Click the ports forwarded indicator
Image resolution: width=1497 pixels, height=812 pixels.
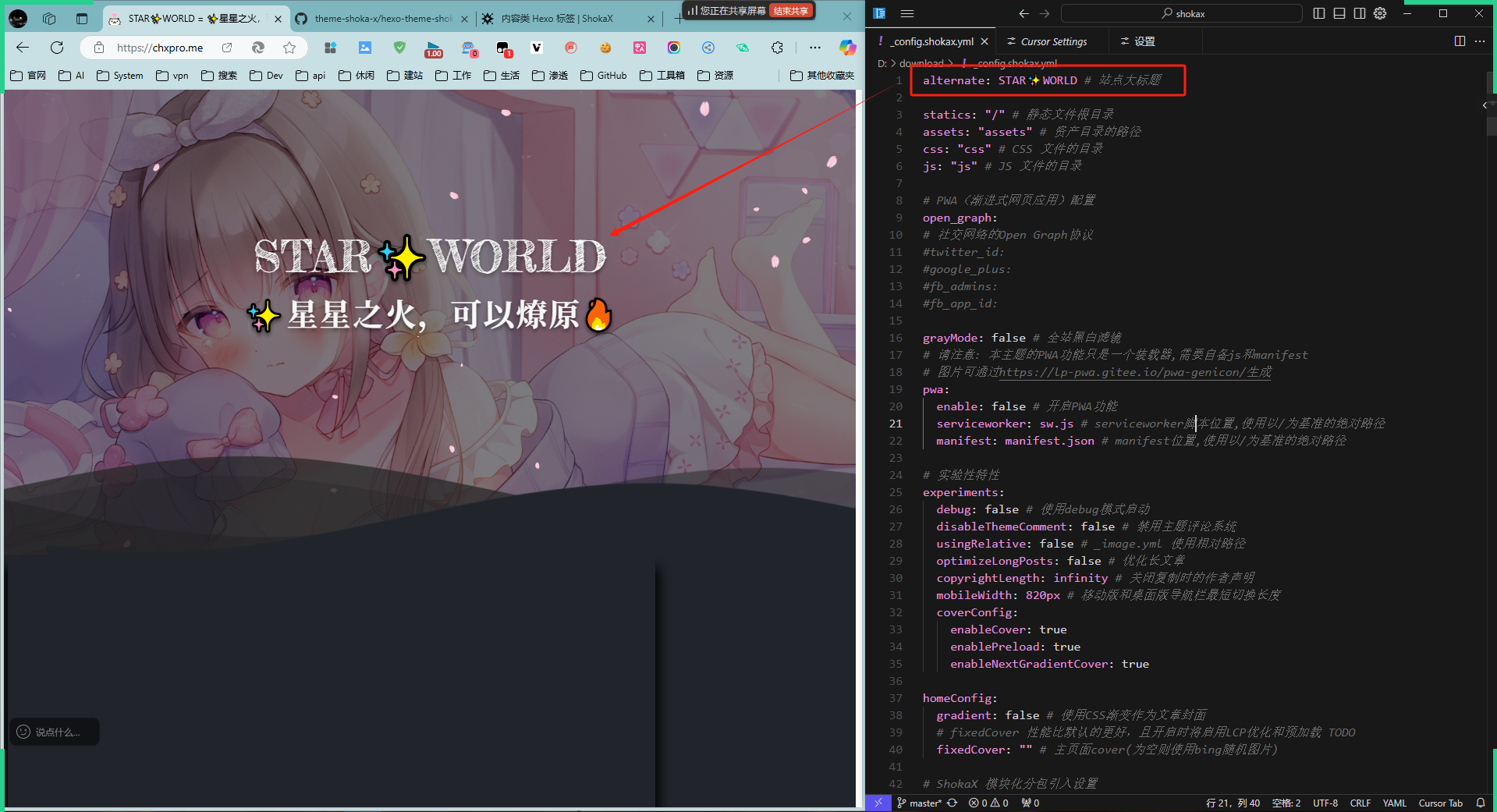tap(1031, 803)
